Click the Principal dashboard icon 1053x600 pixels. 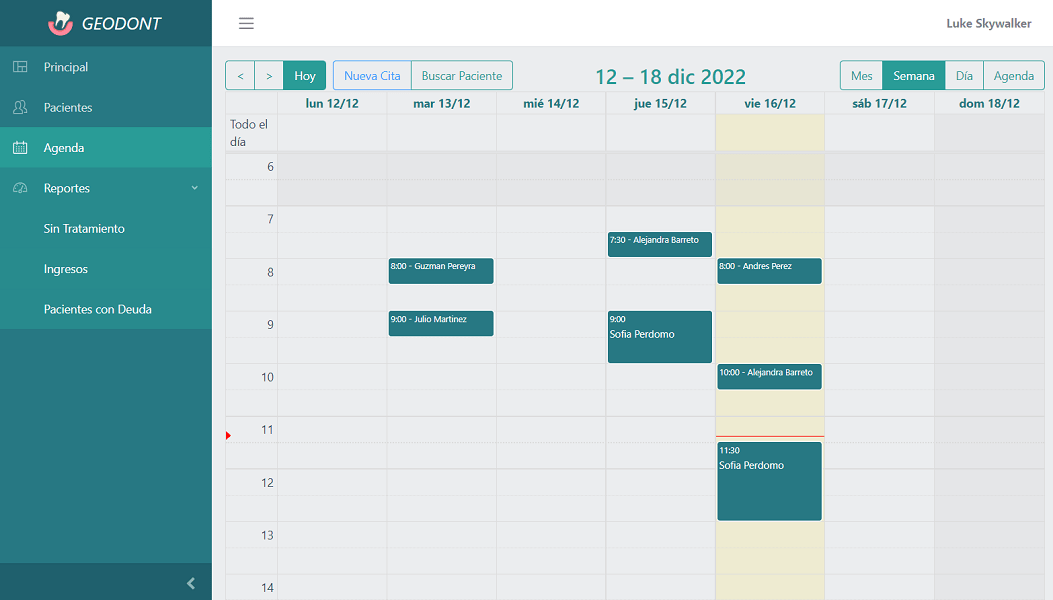[x=20, y=67]
